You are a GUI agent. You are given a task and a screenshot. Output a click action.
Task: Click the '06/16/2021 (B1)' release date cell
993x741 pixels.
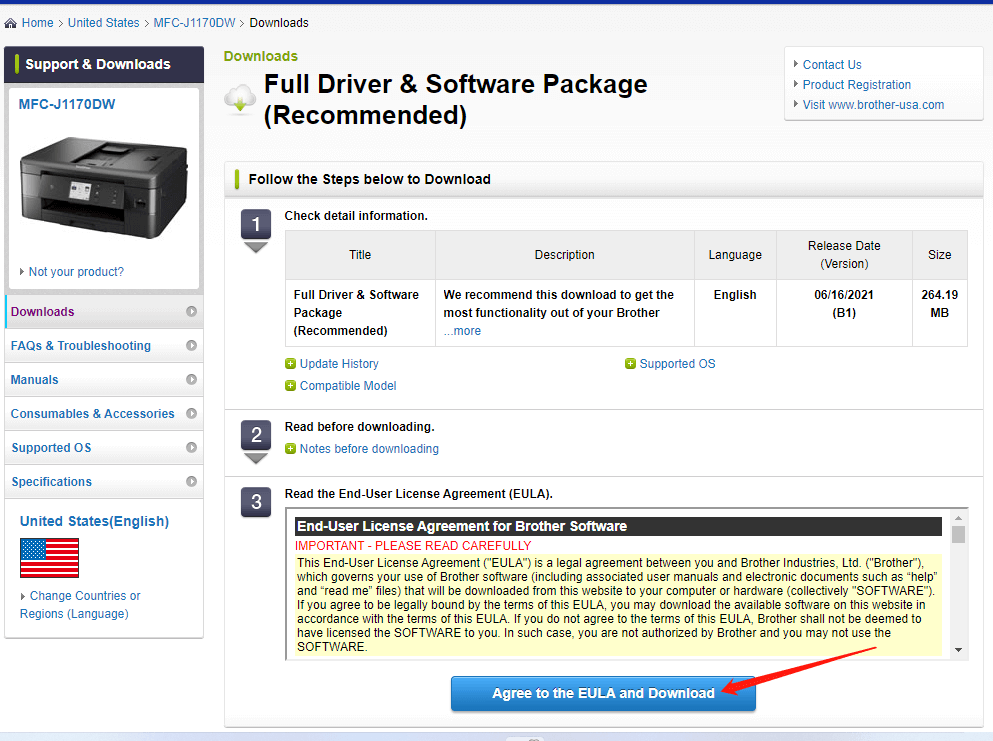(844, 313)
